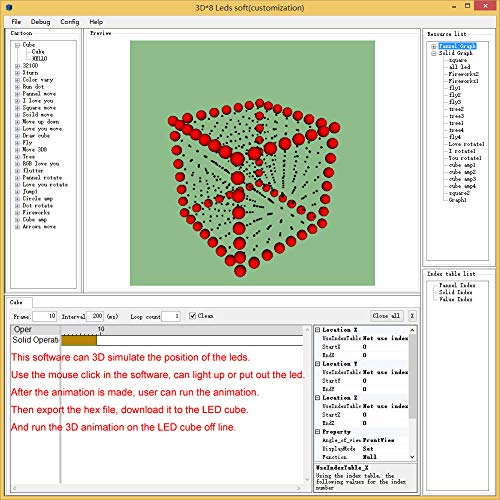The image size is (500, 500).
Task: Select Move up down in Cartoon list
Action: coord(41,122)
